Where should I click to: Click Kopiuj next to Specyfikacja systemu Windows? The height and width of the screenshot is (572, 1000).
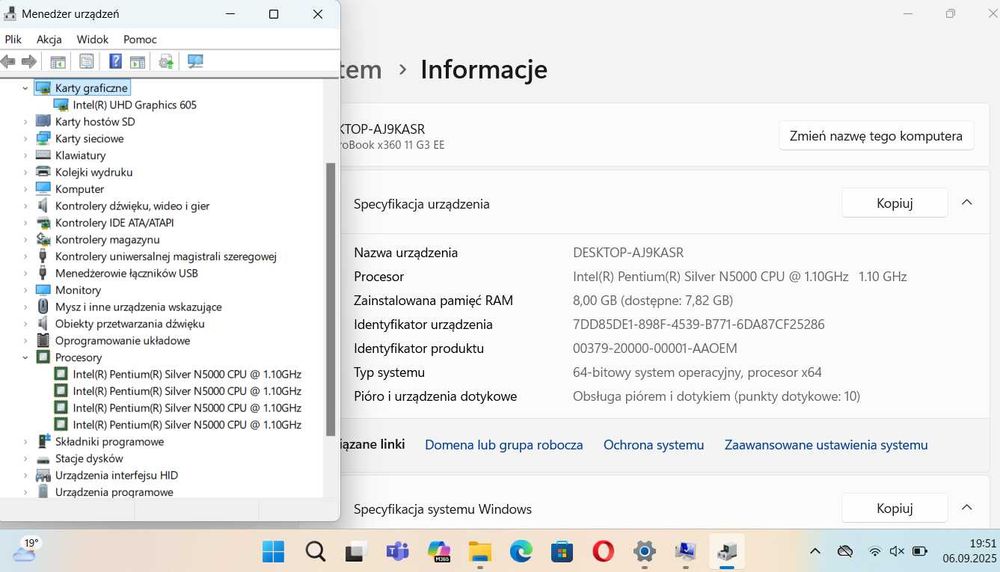(894, 508)
